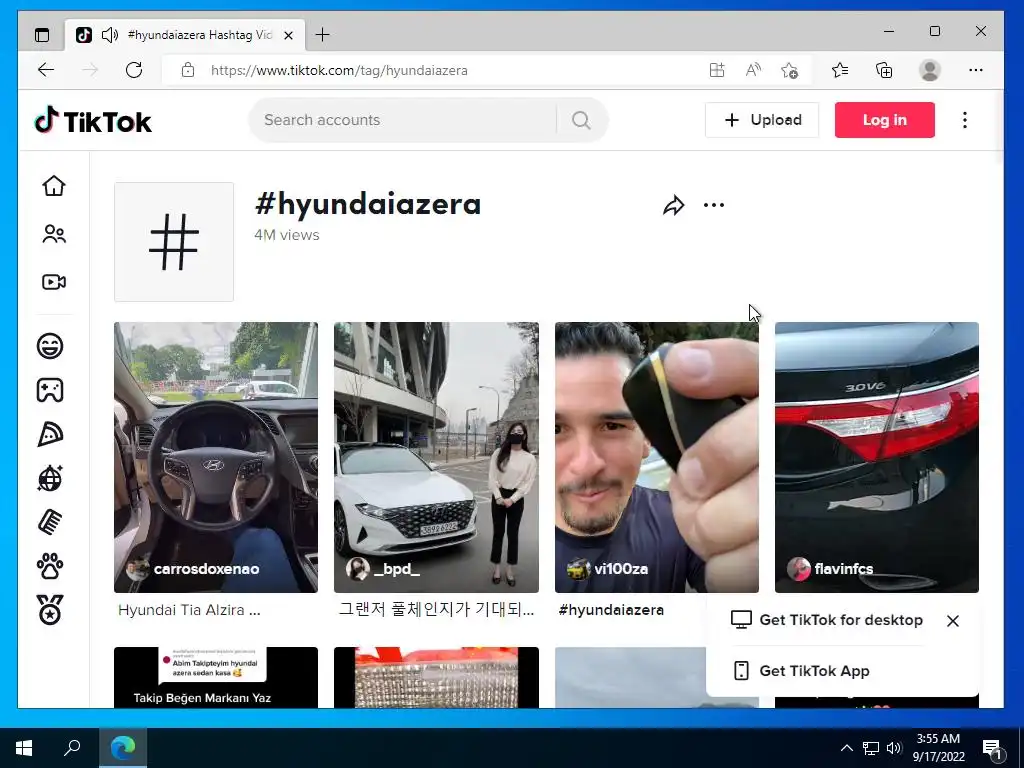This screenshot has width=1024, height=768.
Task: Click the 4M views text
Action: pyautogui.click(x=287, y=235)
